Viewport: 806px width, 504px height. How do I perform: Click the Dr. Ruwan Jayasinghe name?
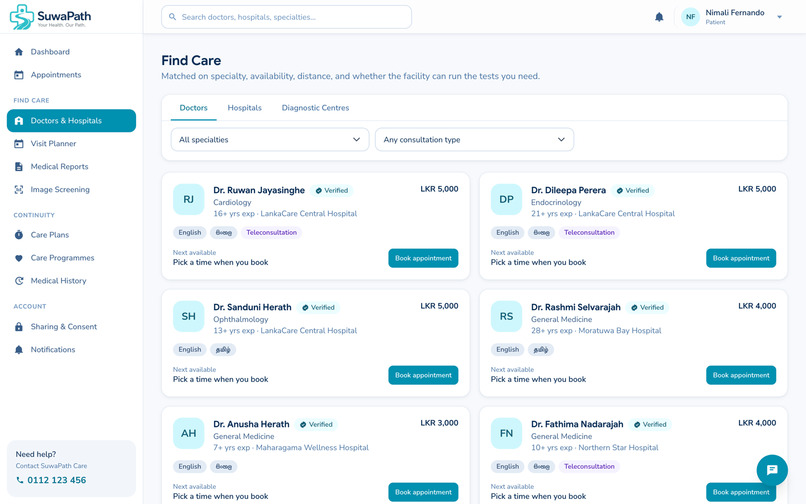(x=259, y=190)
